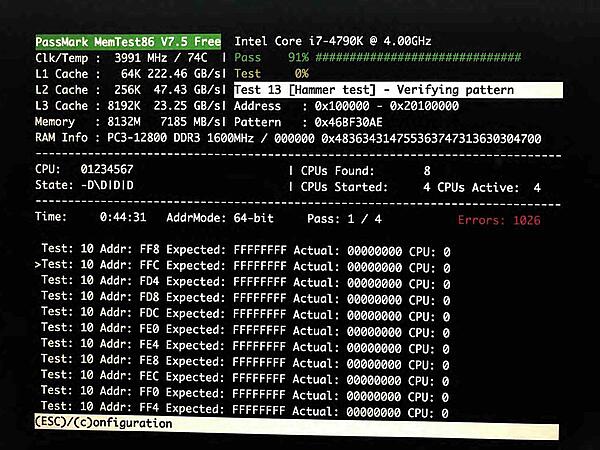The image size is (600, 450).
Task: Select the RAM Info PC3-12800 DDR3 line
Action: (288, 138)
